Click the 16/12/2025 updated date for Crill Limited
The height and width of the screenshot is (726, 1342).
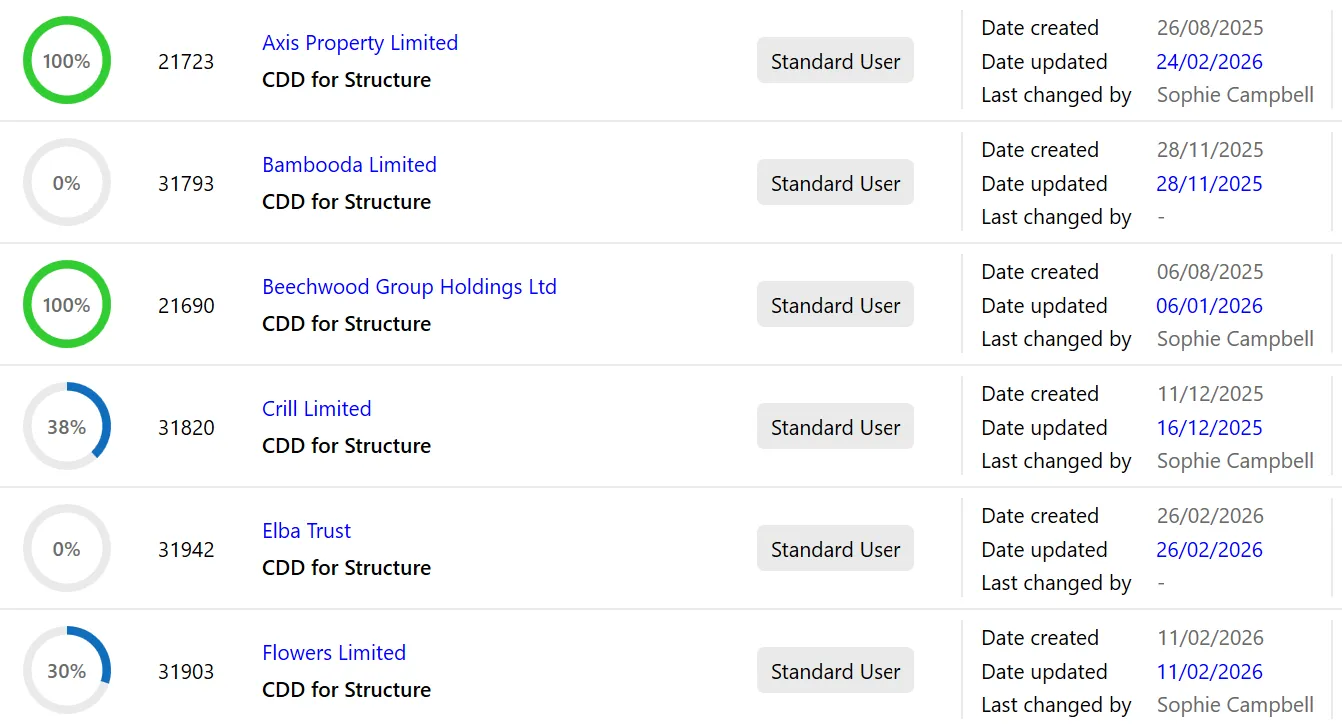1209,427
